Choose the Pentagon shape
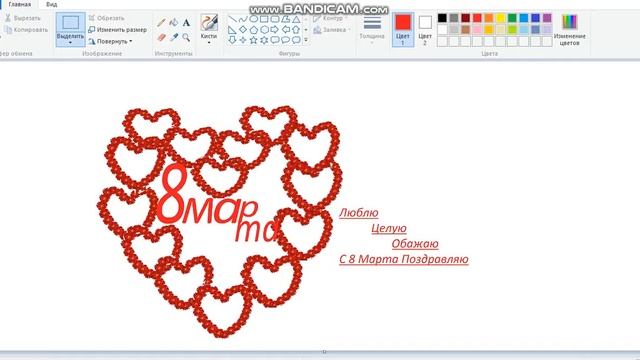Viewport: 640px width, 360px height. click(253, 30)
